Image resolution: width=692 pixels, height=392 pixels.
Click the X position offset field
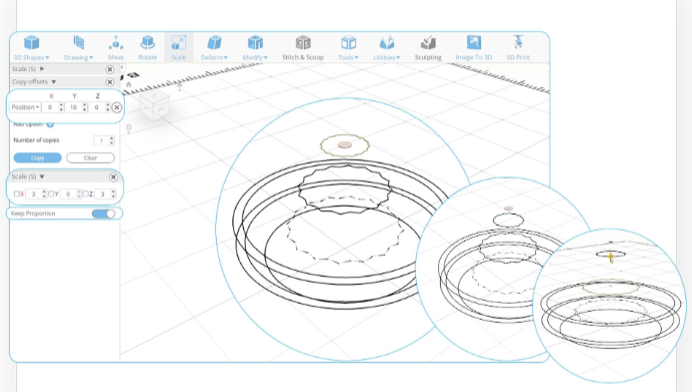[x=53, y=107]
